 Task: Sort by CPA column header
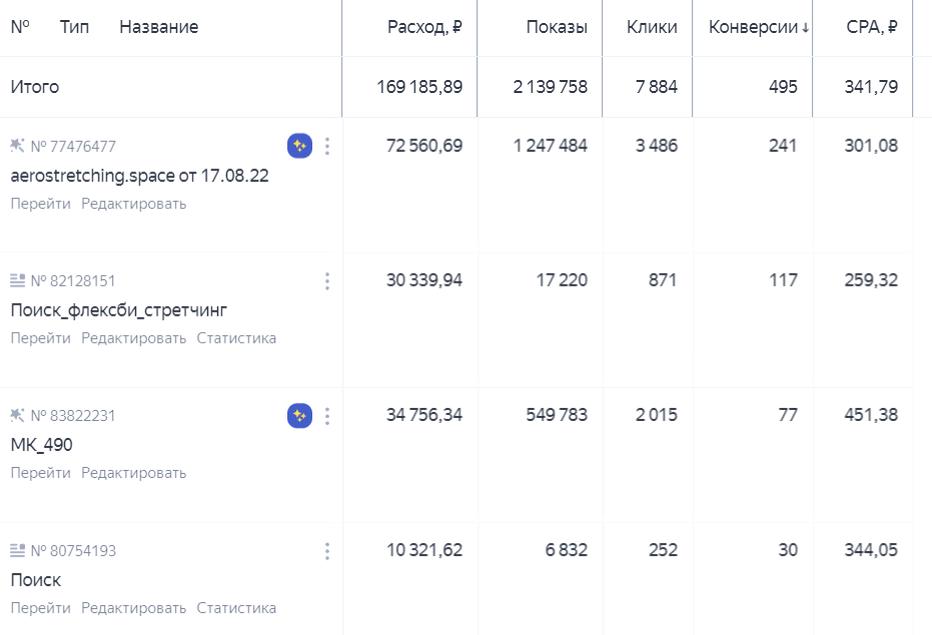click(871, 27)
